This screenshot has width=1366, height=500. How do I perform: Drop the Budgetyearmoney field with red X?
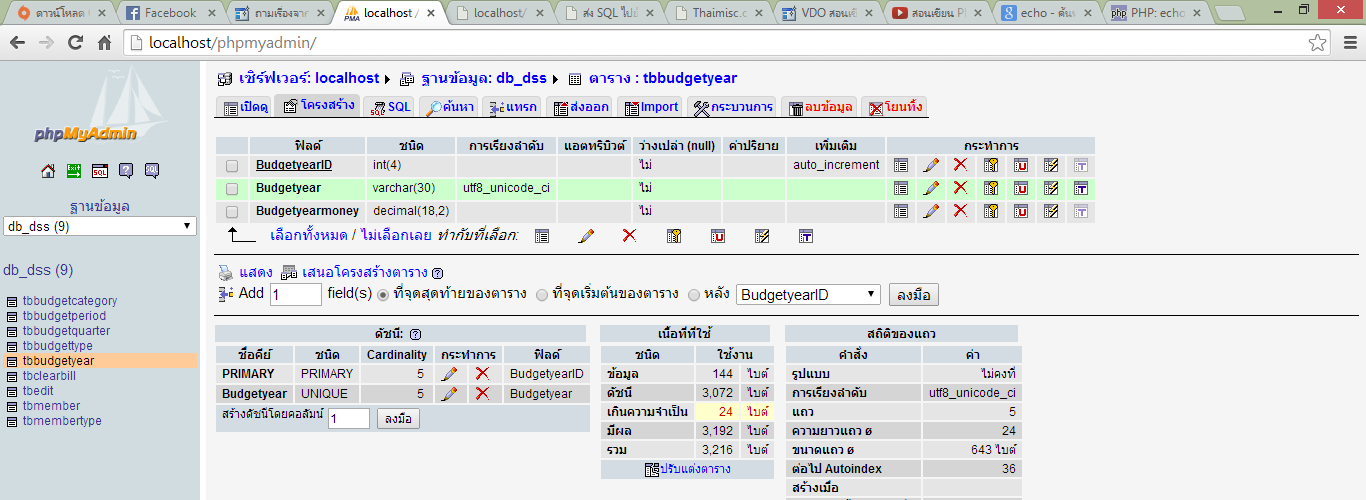[x=960, y=211]
